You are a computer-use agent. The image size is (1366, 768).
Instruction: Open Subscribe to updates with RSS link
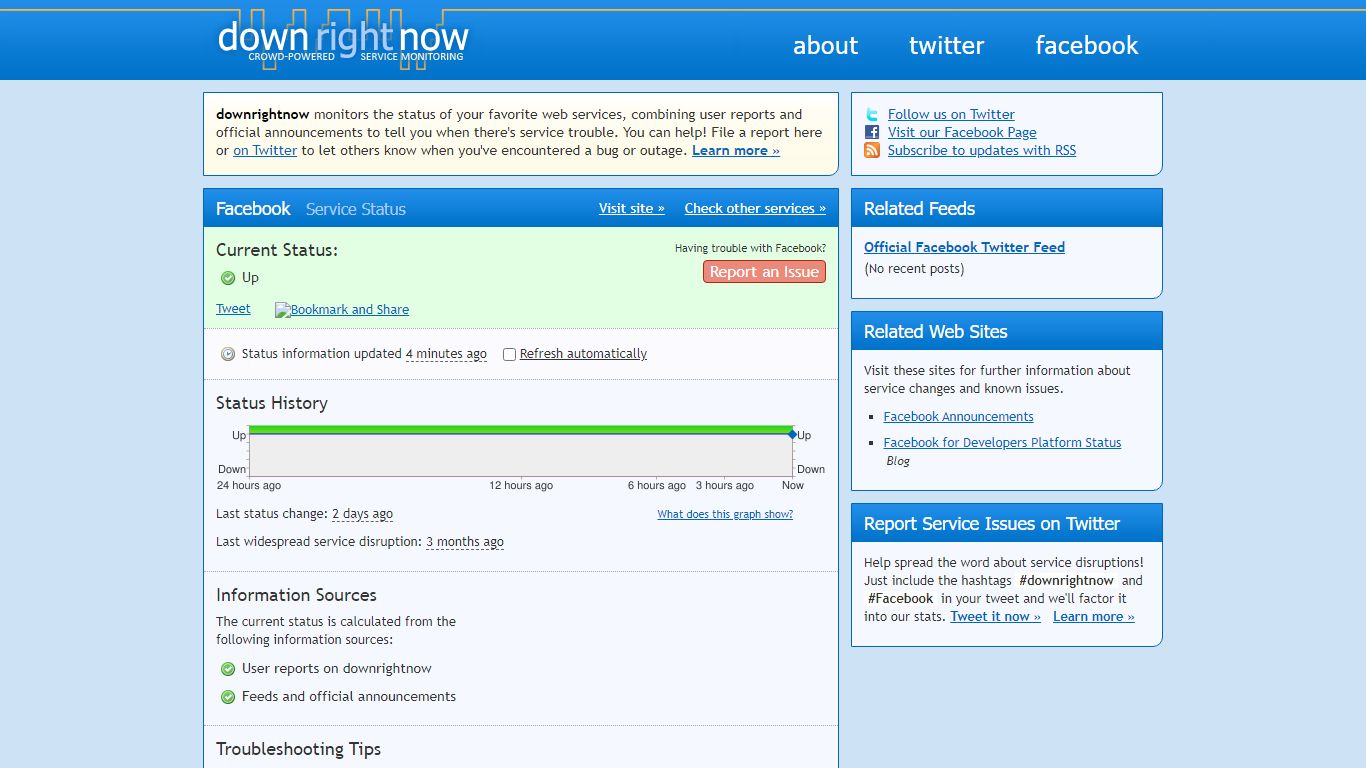982,150
